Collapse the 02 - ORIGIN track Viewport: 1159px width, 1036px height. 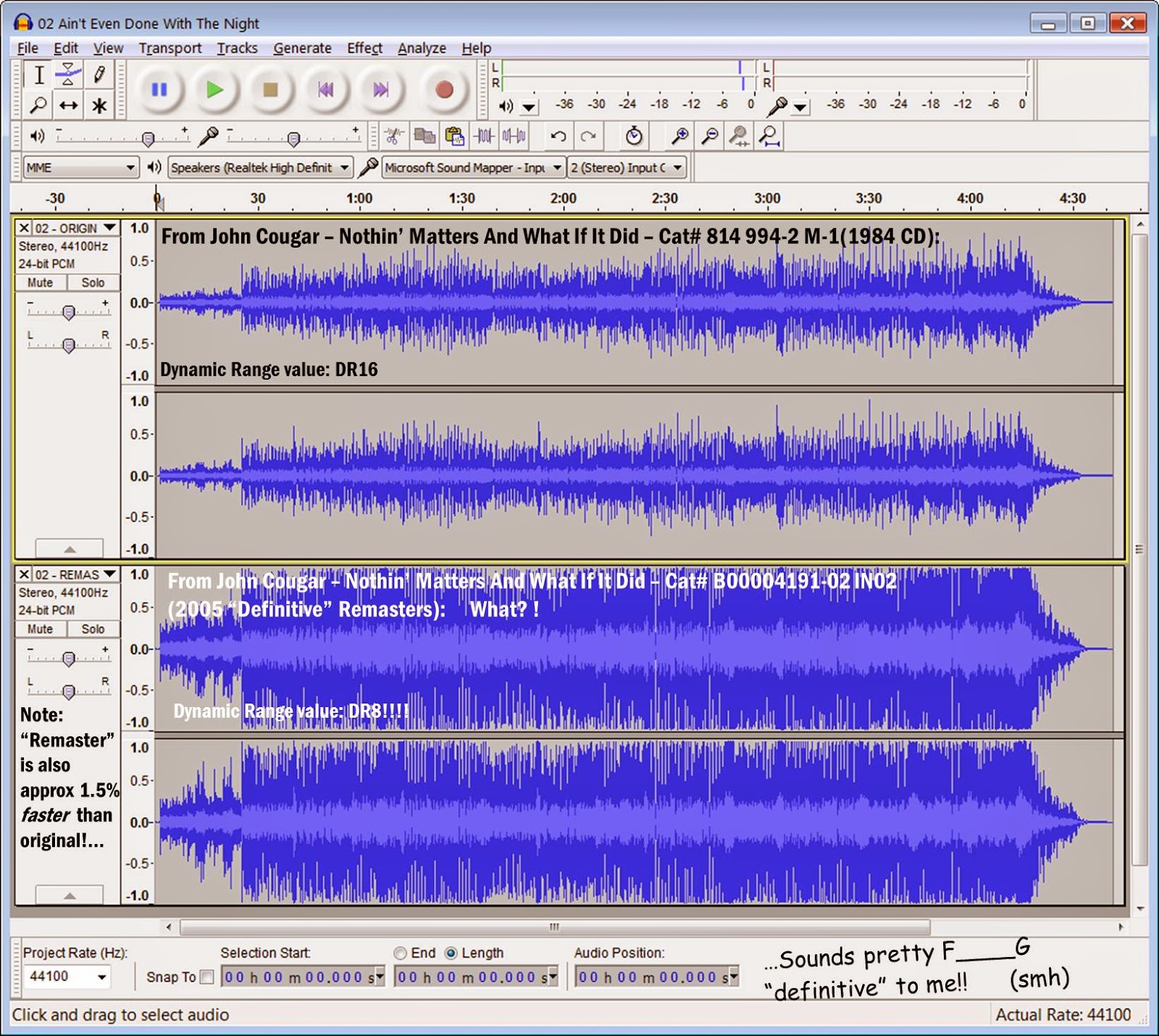point(70,548)
